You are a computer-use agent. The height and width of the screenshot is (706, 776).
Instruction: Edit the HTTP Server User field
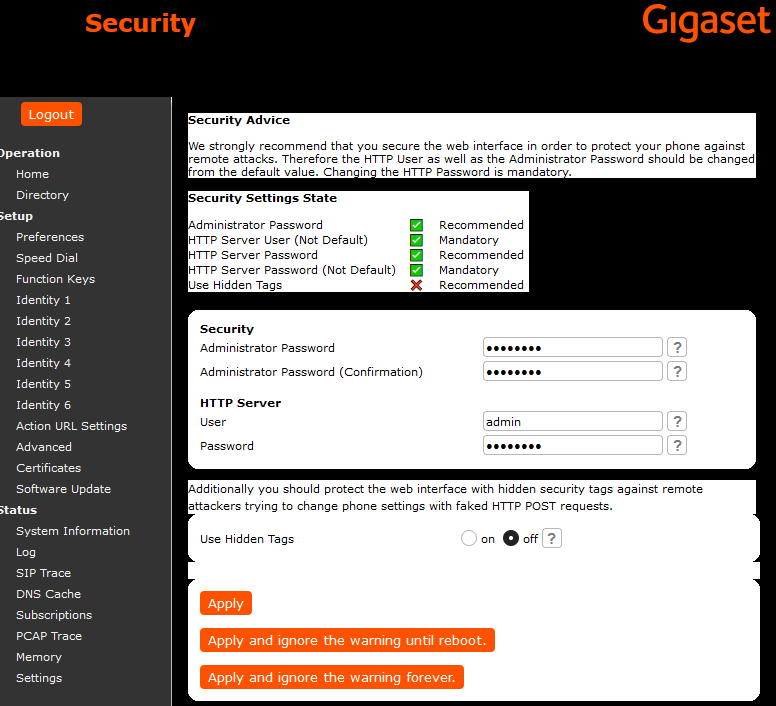click(x=573, y=422)
